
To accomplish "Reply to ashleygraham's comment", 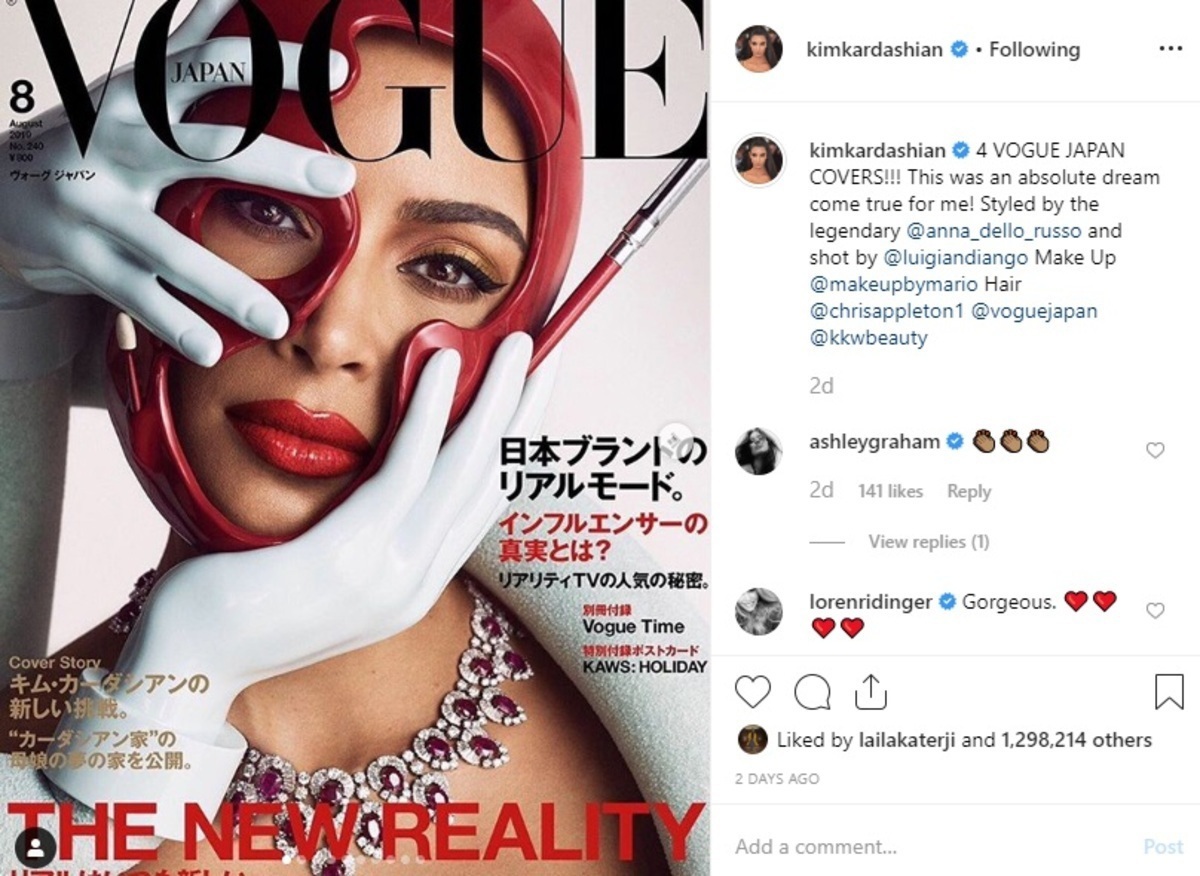I will pos(969,491).
